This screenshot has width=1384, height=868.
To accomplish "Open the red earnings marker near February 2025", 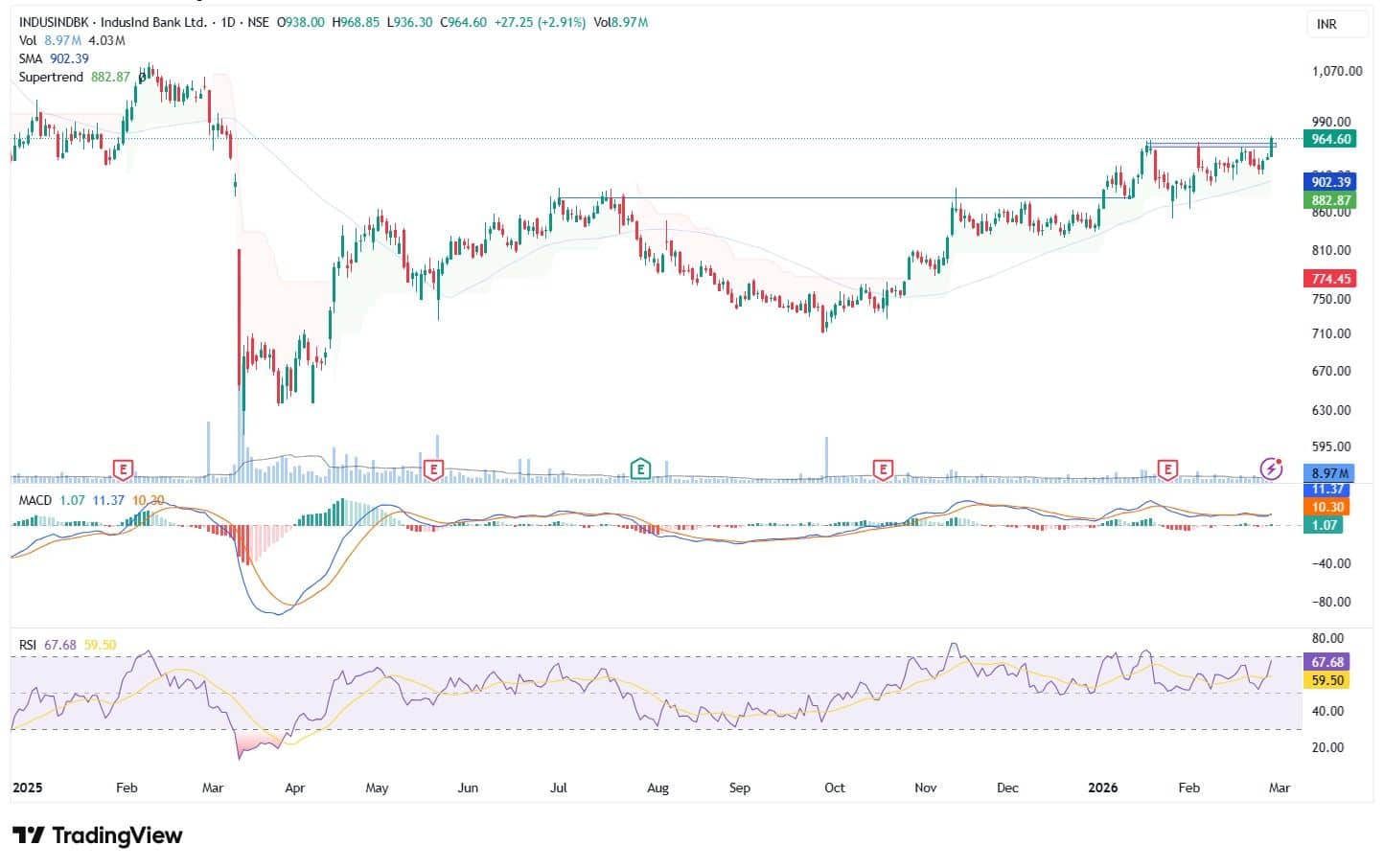I will pyautogui.click(x=123, y=469).
